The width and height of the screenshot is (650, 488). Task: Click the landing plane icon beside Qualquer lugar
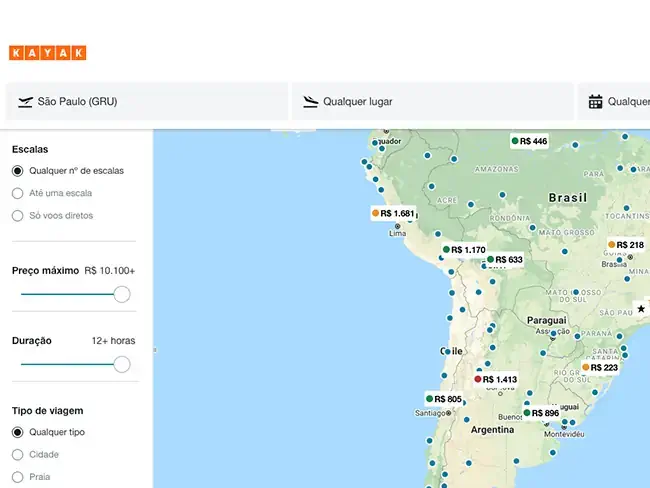click(x=310, y=102)
